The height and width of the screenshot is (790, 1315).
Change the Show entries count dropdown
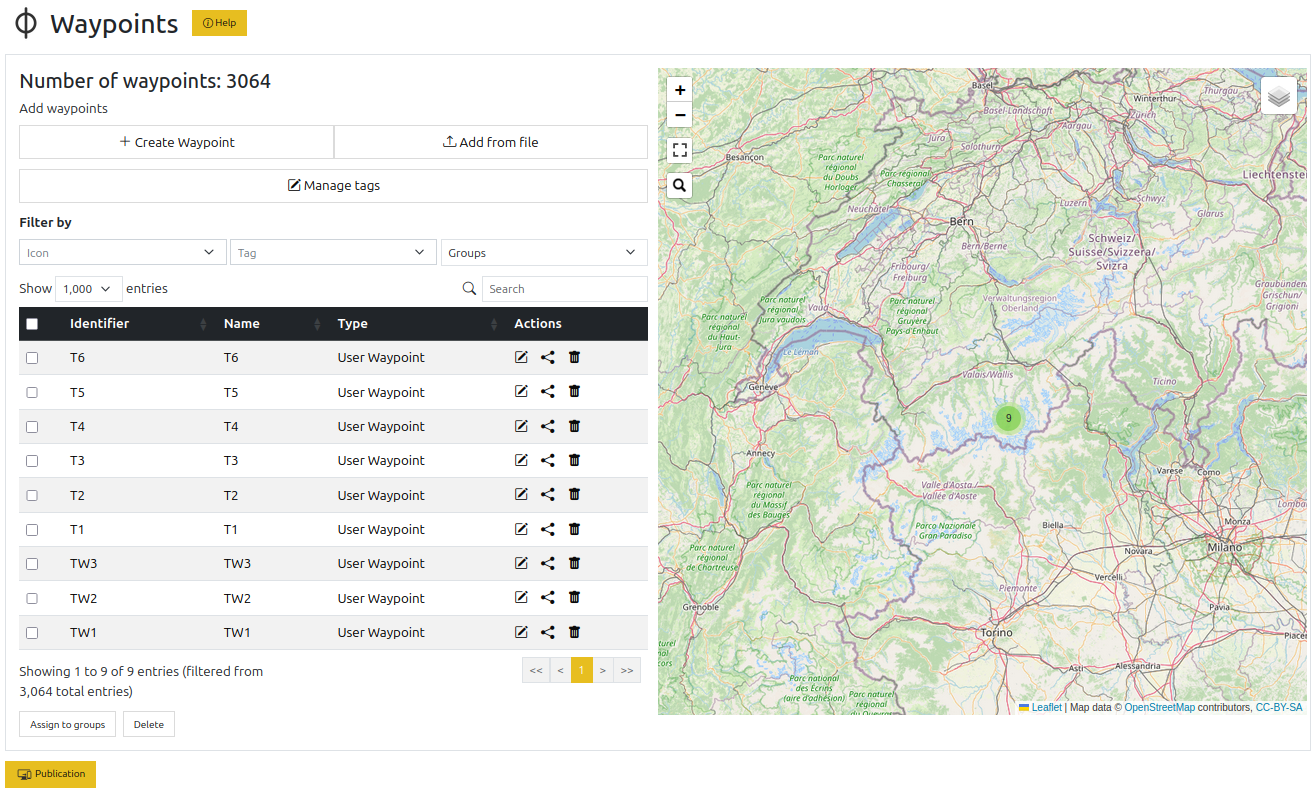point(89,289)
